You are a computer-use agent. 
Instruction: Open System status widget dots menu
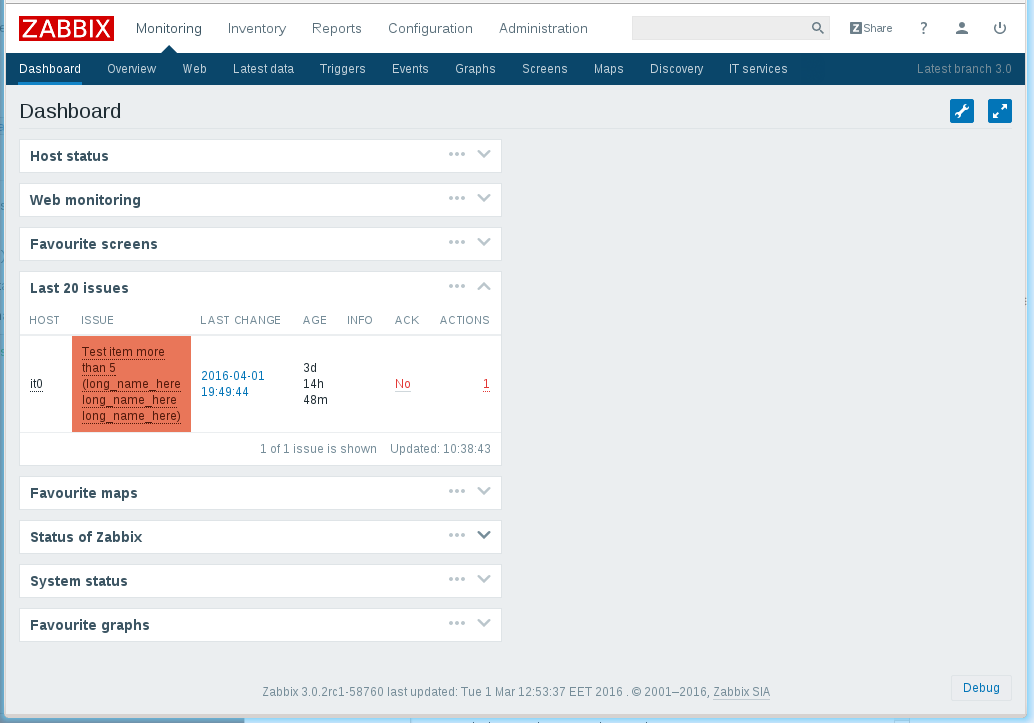pos(457,579)
